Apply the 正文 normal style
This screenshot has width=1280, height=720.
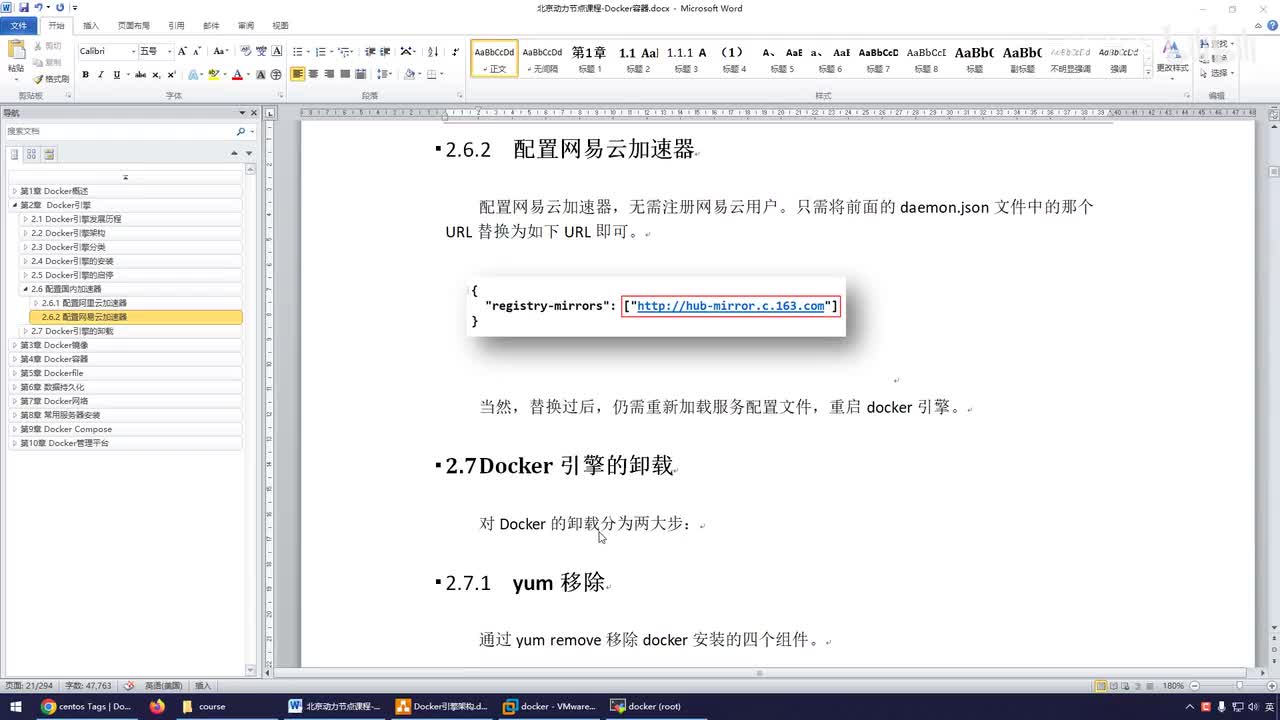[495, 59]
